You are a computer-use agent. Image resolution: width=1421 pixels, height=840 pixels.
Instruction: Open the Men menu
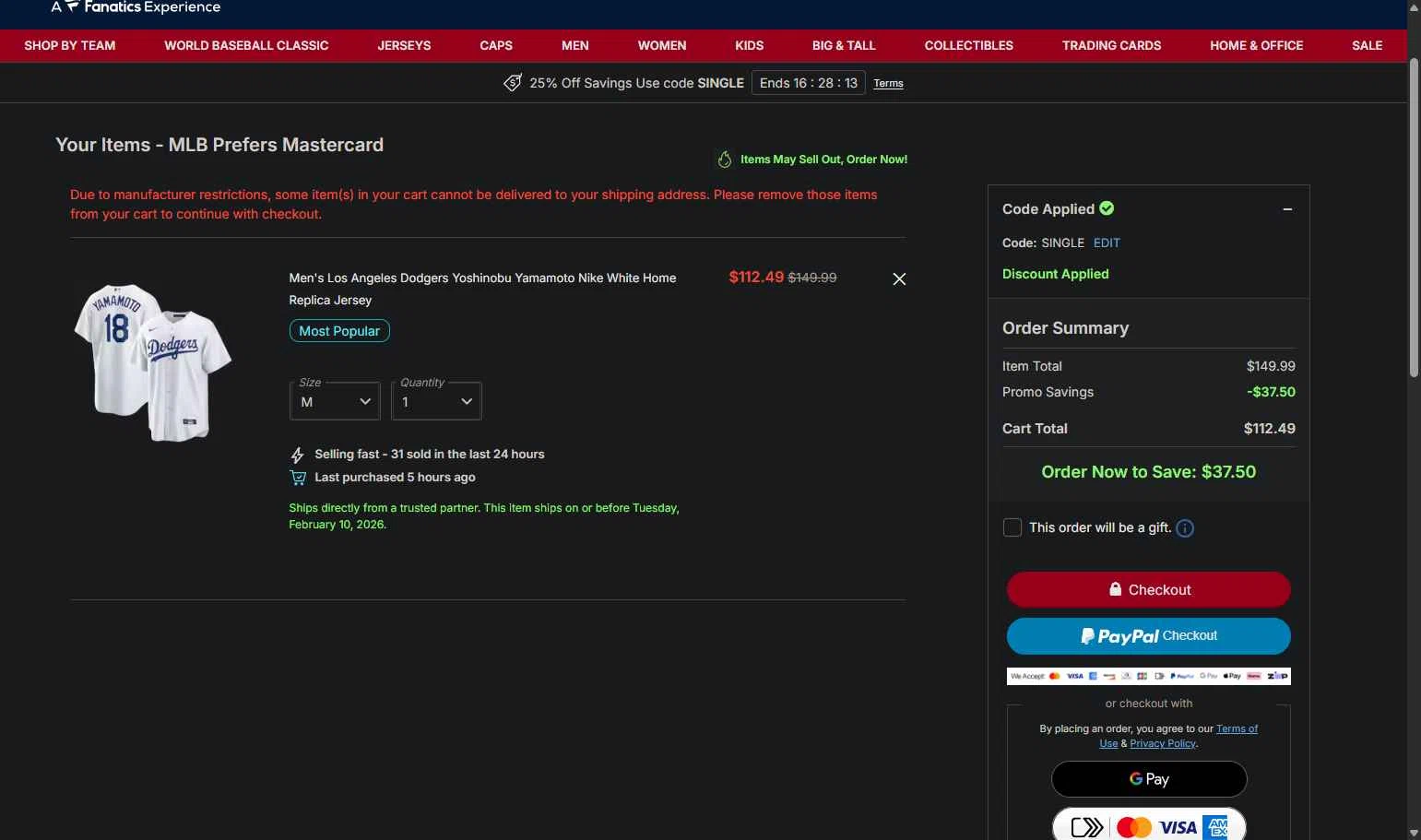575,45
